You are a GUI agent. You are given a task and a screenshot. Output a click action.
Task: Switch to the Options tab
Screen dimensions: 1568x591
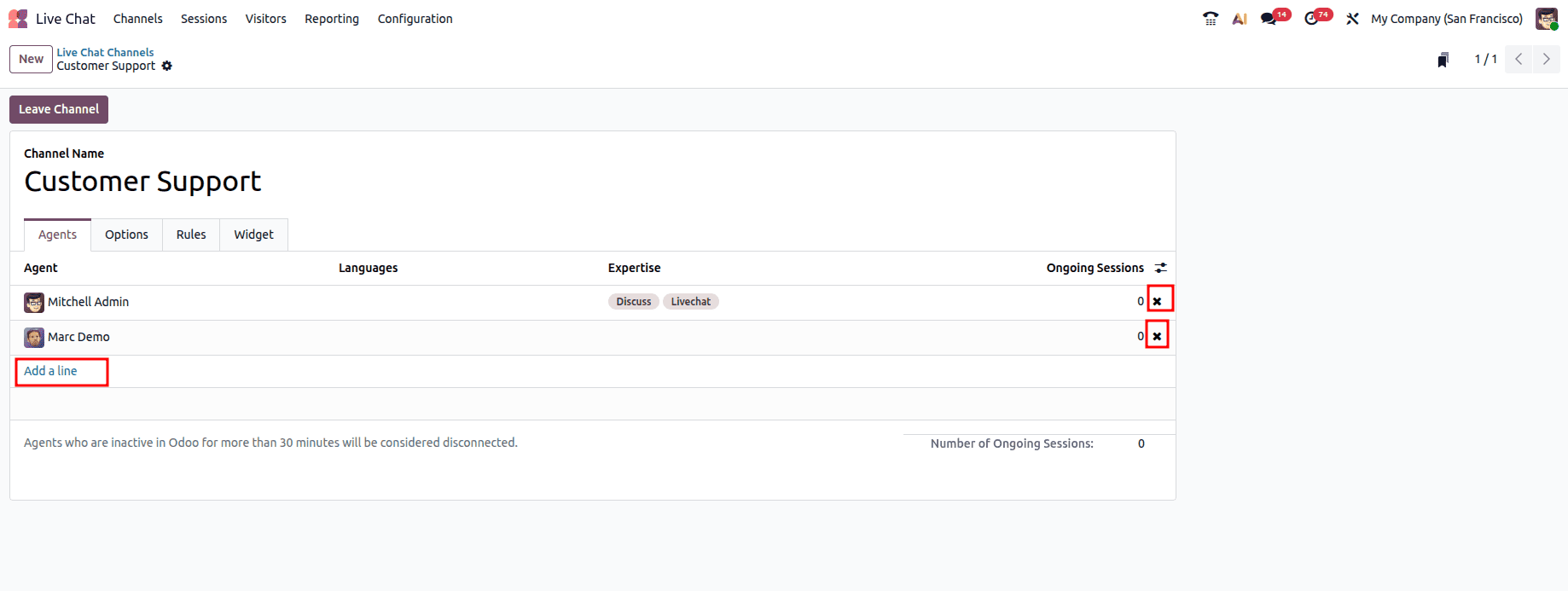point(126,235)
